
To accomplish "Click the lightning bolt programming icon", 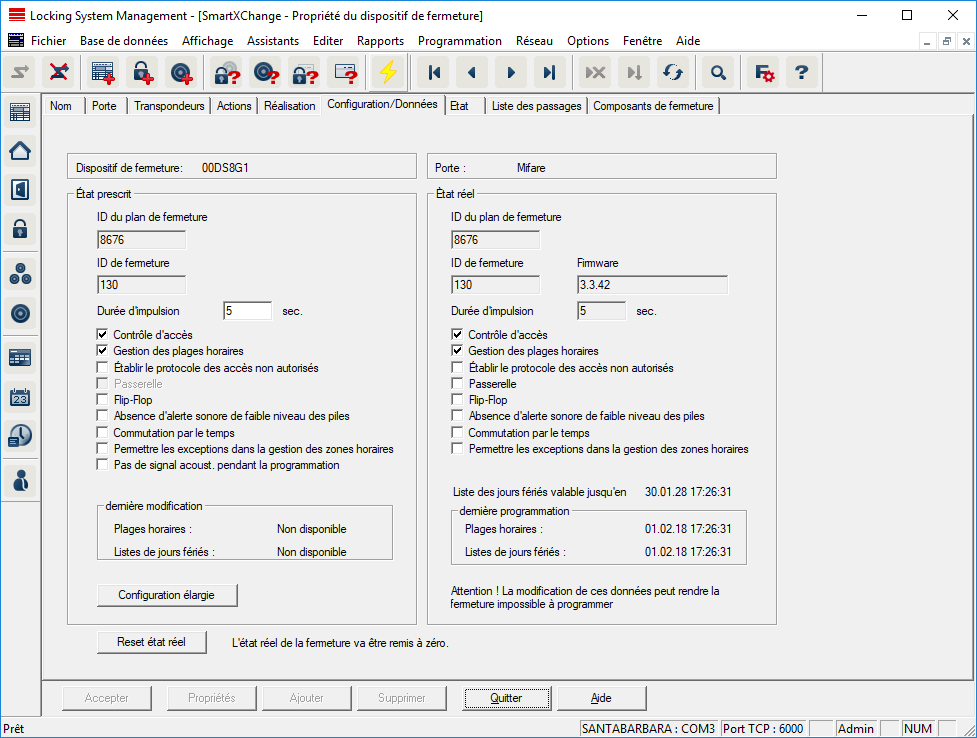I will (x=387, y=73).
